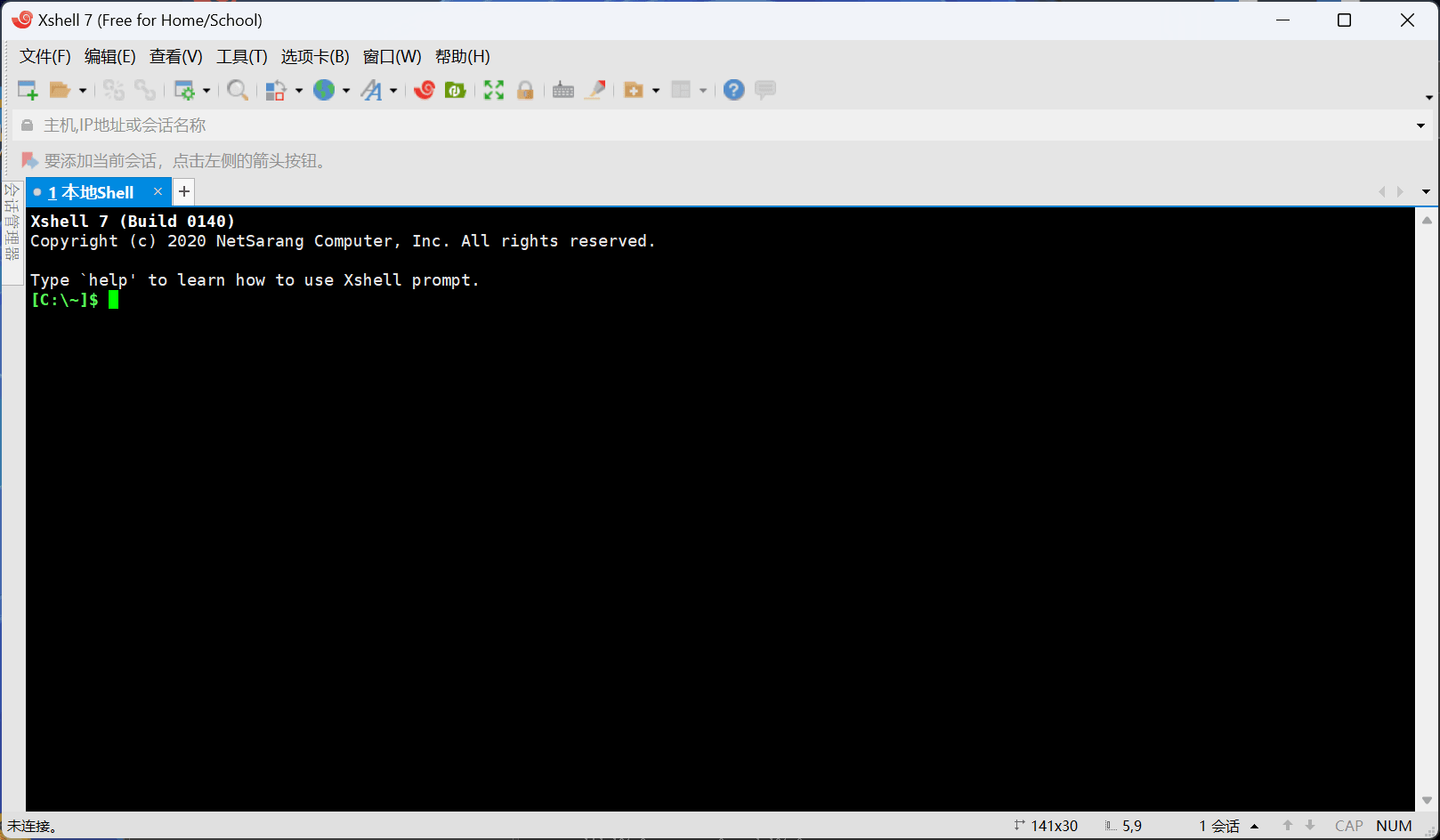The width and height of the screenshot is (1440, 840).
Task: Expand the address bar history dropdown
Action: [x=1420, y=125]
